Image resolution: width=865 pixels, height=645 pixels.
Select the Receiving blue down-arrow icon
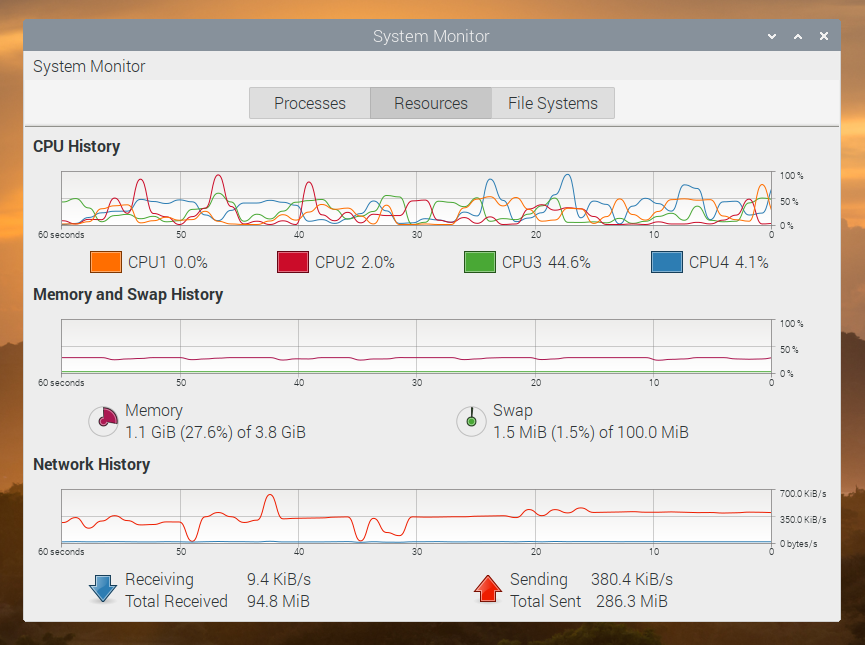tap(102, 589)
